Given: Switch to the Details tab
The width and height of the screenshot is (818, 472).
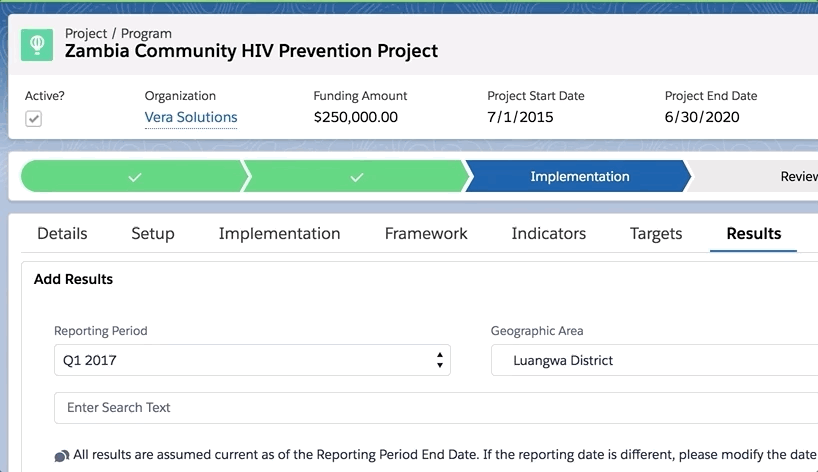Looking at the screenshot, I should [62, 234].
